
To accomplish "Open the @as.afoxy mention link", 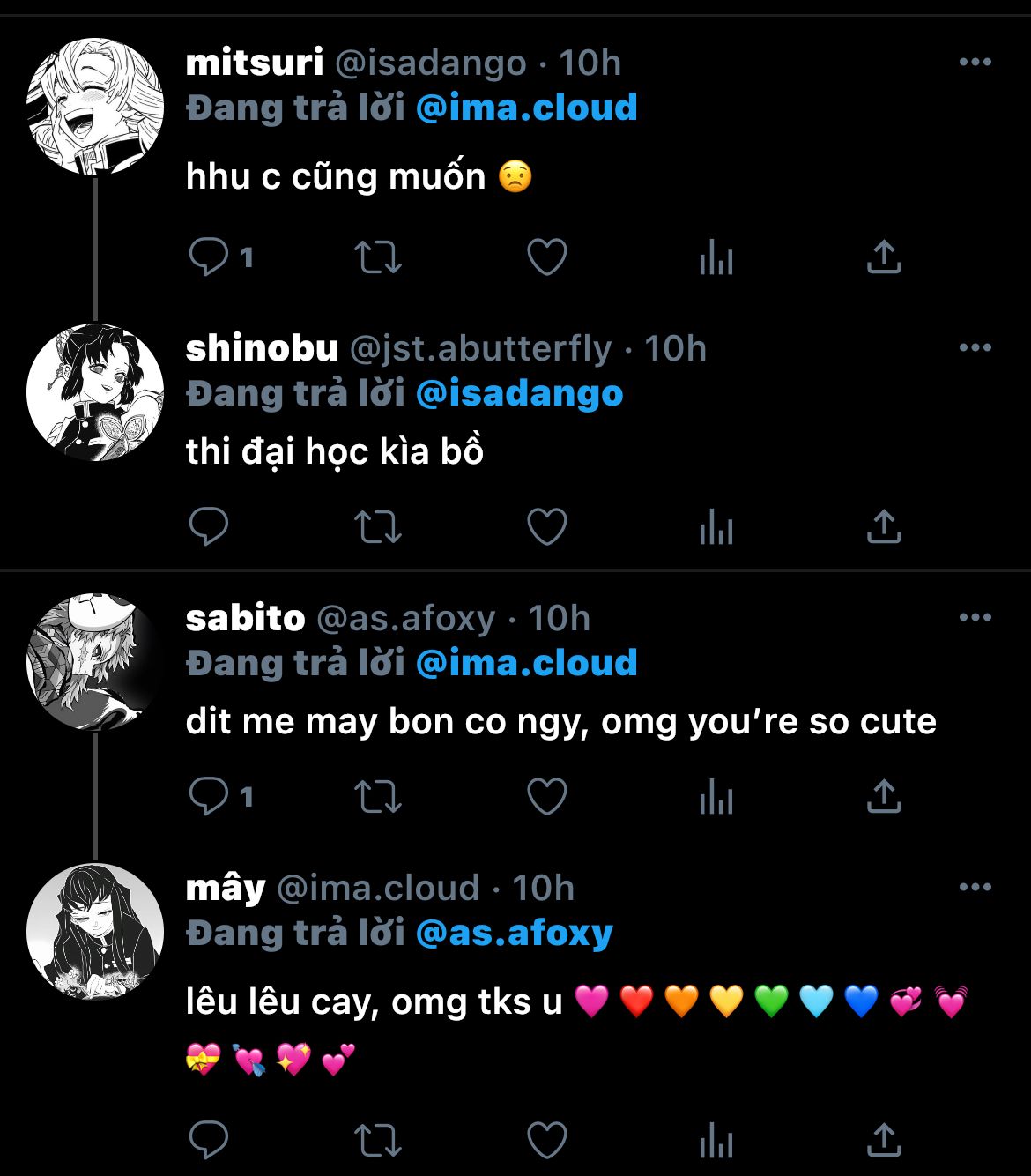I will (514, 933).
